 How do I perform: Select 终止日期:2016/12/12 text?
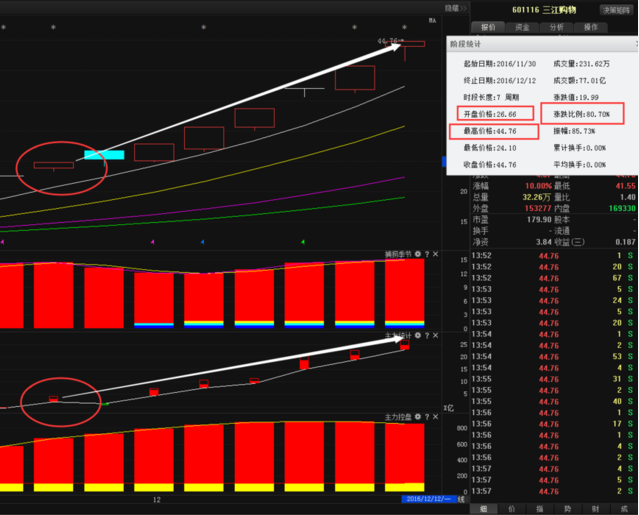(x=500, y=81)
